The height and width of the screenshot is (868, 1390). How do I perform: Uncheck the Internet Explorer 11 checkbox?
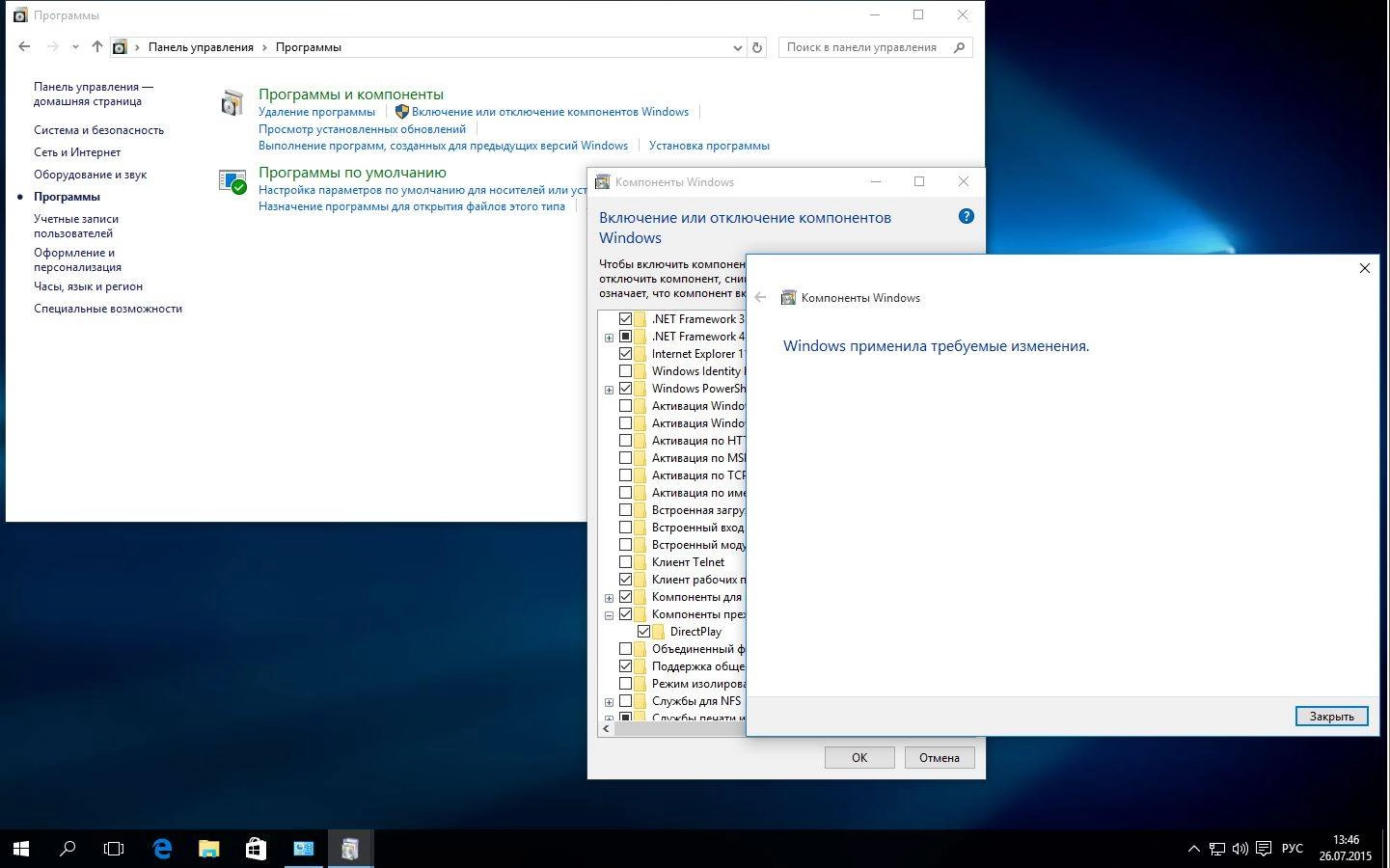tap(625, 354)
